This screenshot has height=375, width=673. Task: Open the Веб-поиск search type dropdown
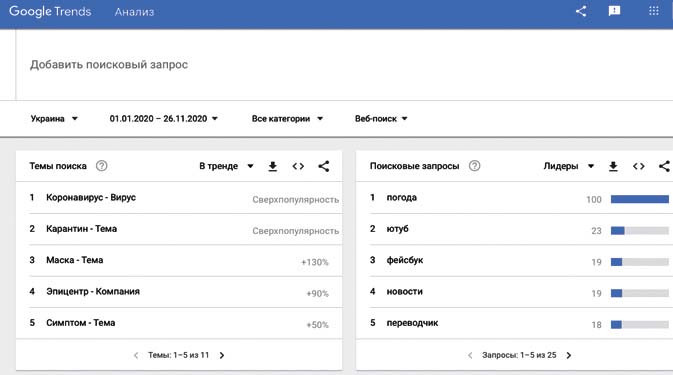(381, 119)
